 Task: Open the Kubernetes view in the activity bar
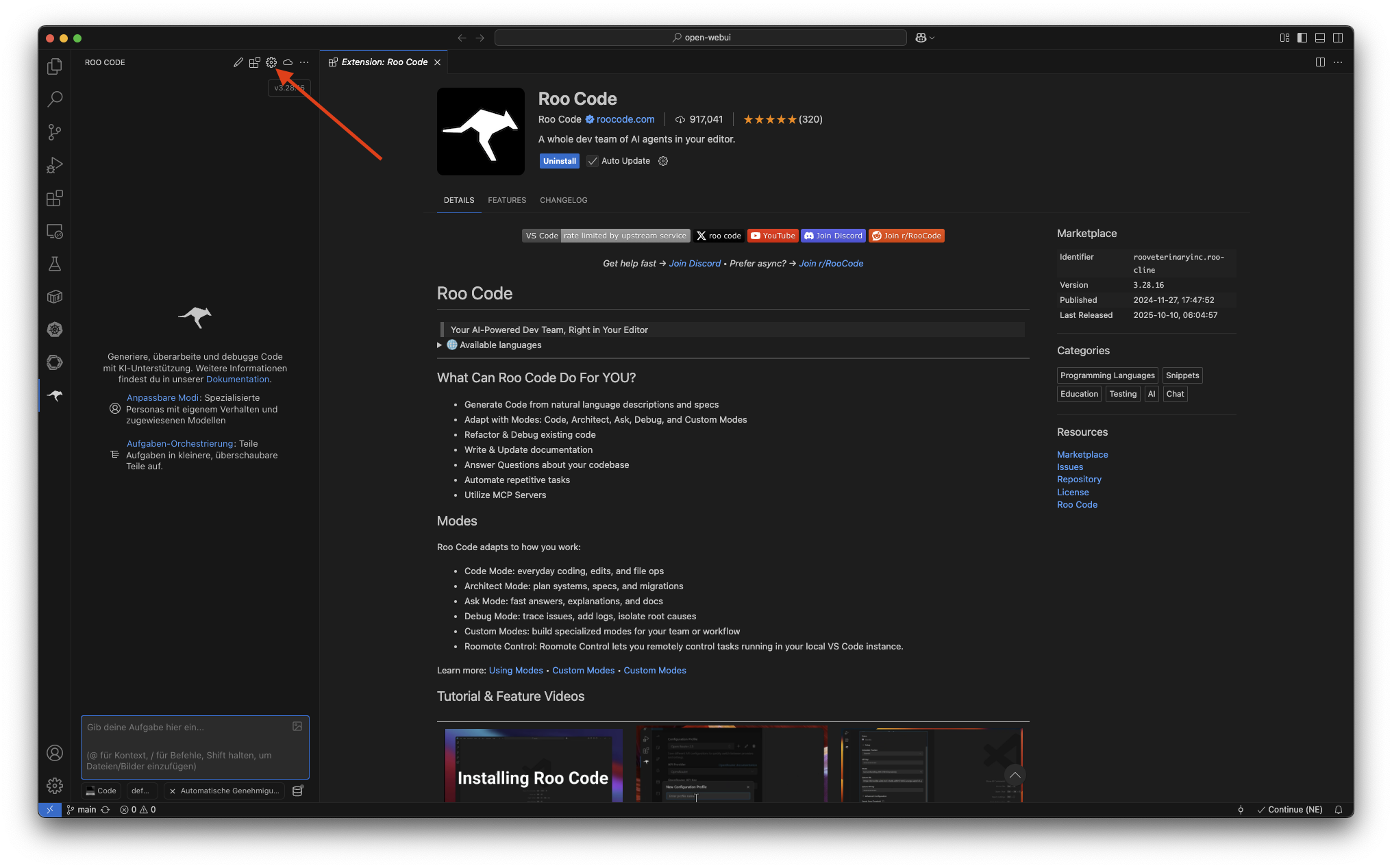(55, 330)
